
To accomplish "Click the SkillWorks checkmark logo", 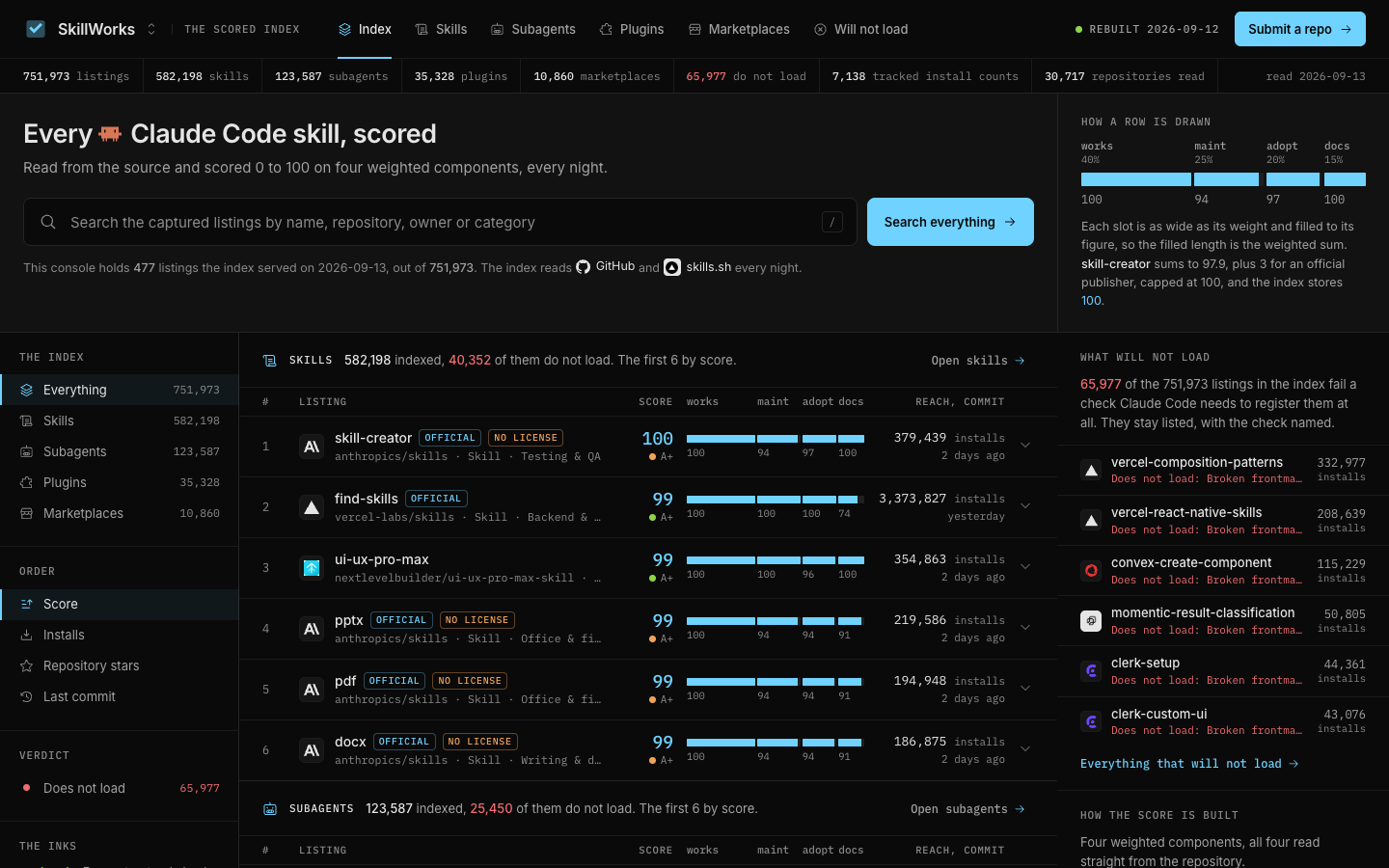I will tap(36, 29).
